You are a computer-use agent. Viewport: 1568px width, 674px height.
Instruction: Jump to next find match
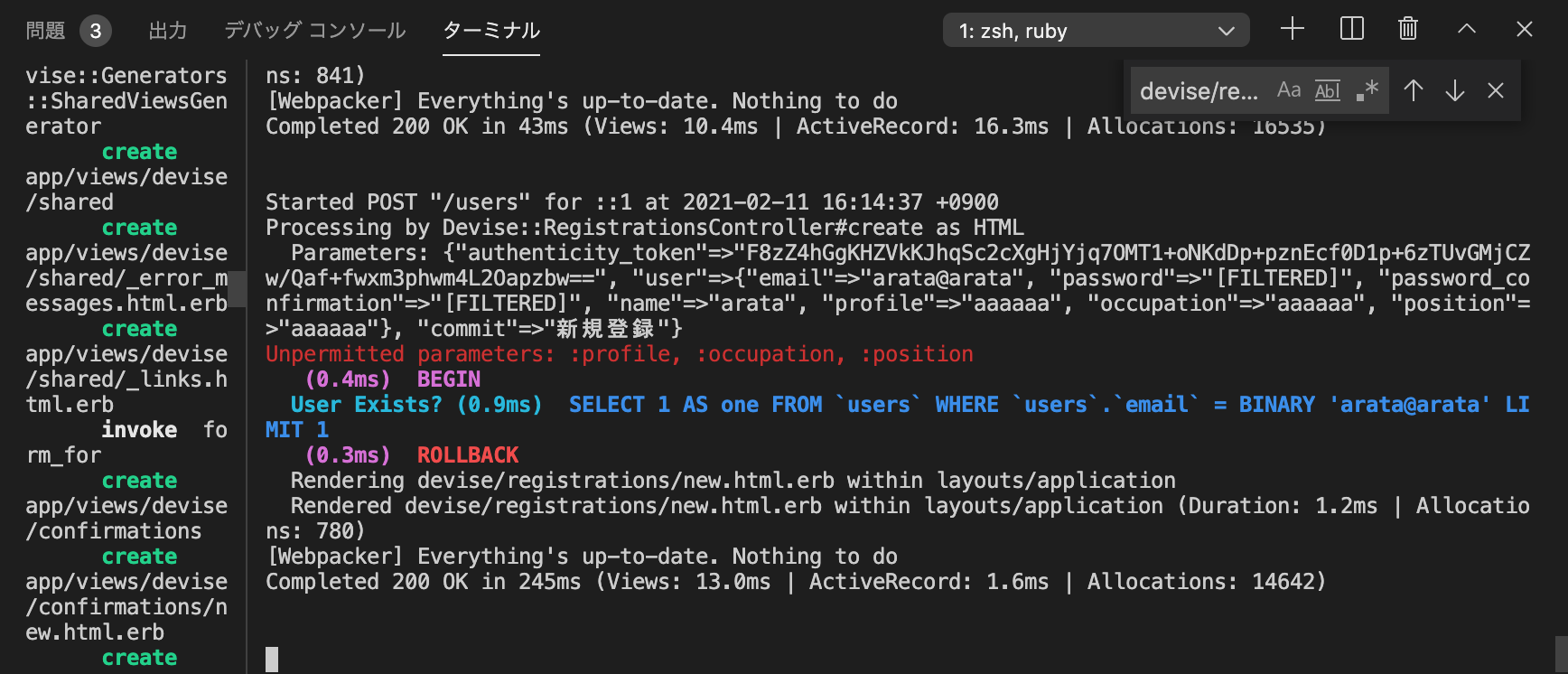[1455, 90]
